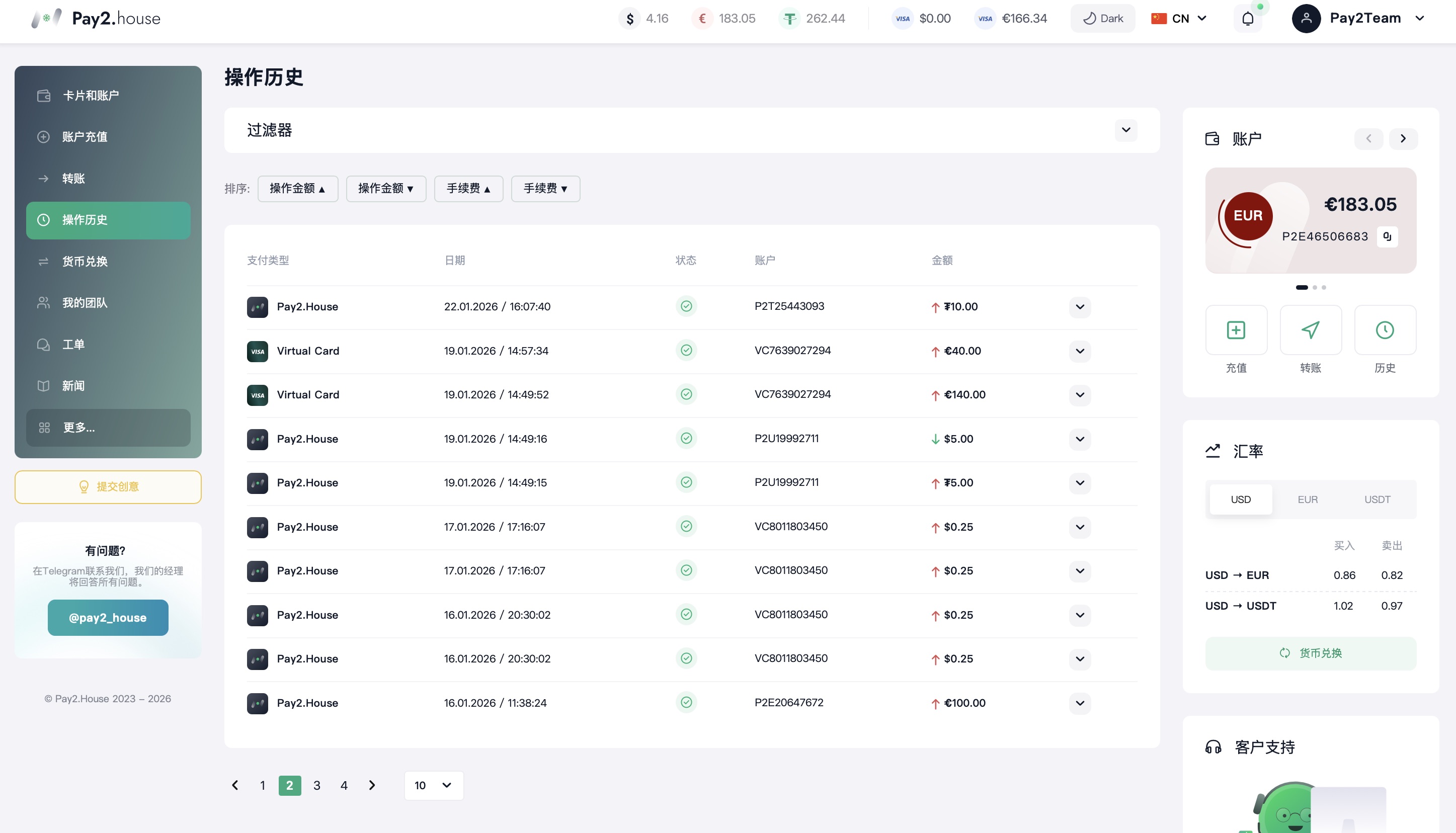Toggle Dark mode

(1102, 18)
